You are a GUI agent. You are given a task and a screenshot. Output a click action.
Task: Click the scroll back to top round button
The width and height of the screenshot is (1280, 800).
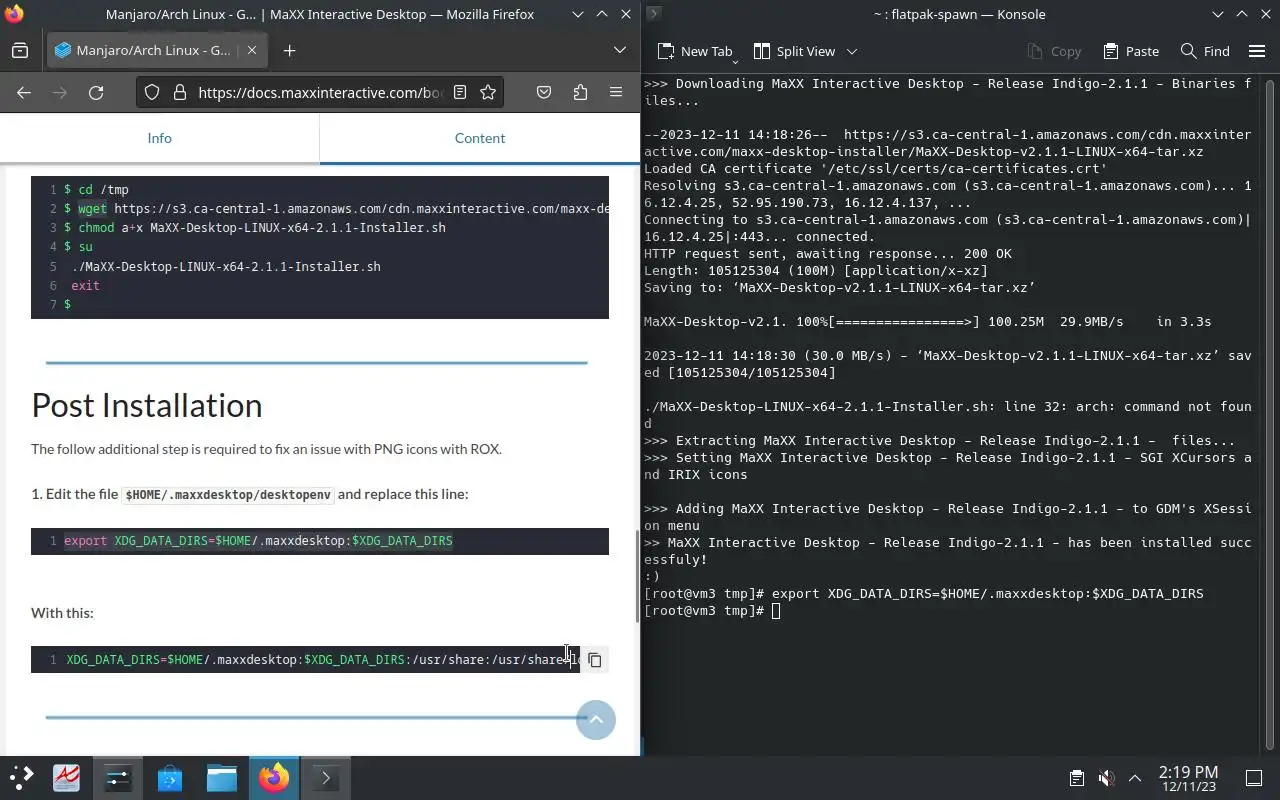point(596,720)
